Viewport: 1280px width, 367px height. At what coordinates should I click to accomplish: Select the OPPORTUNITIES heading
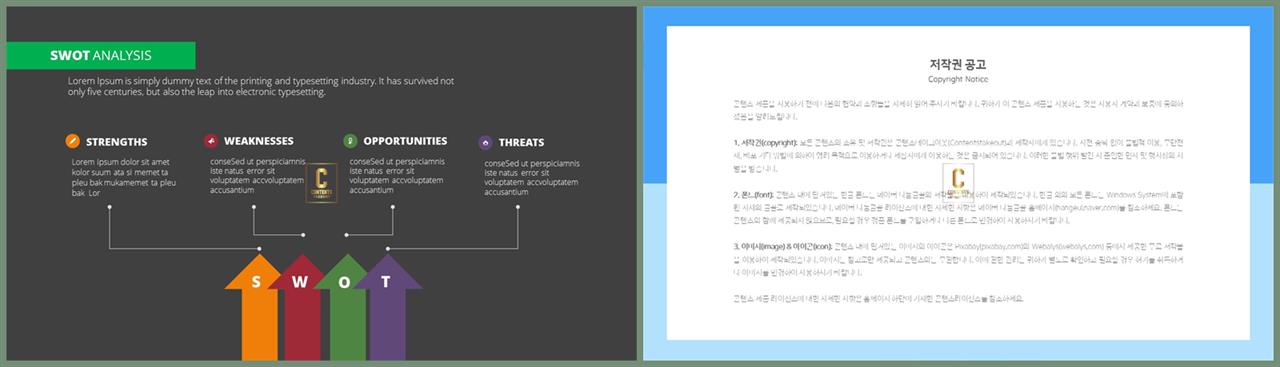coord(405,141)
